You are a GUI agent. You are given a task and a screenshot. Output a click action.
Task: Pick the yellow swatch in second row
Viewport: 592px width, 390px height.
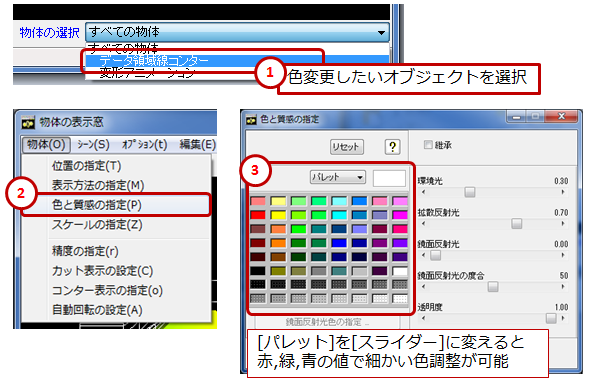coord(278,215)
